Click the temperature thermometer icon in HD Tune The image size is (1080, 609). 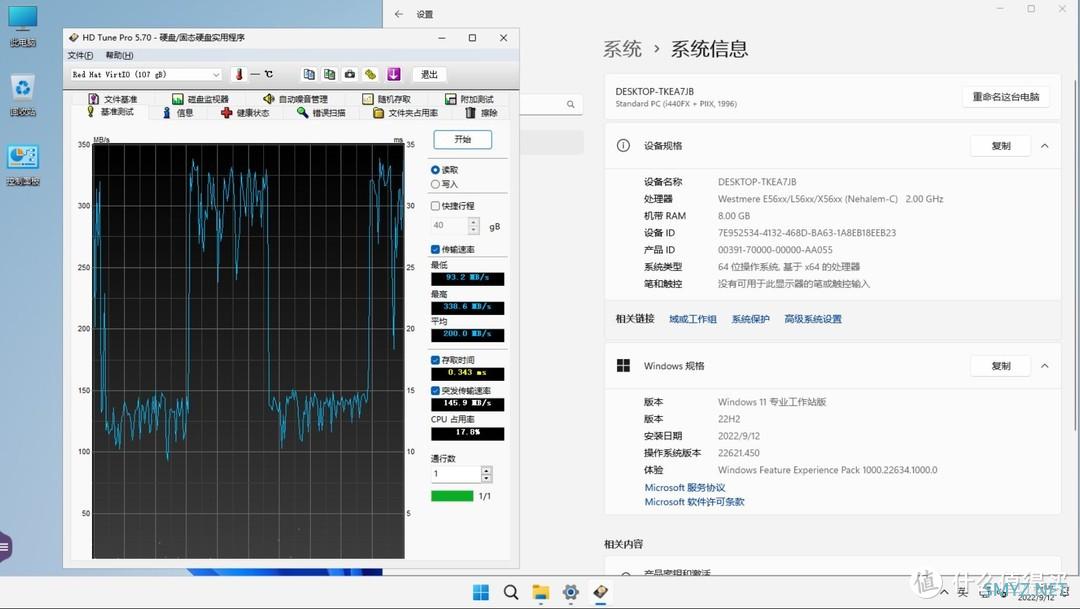point(239,74)
